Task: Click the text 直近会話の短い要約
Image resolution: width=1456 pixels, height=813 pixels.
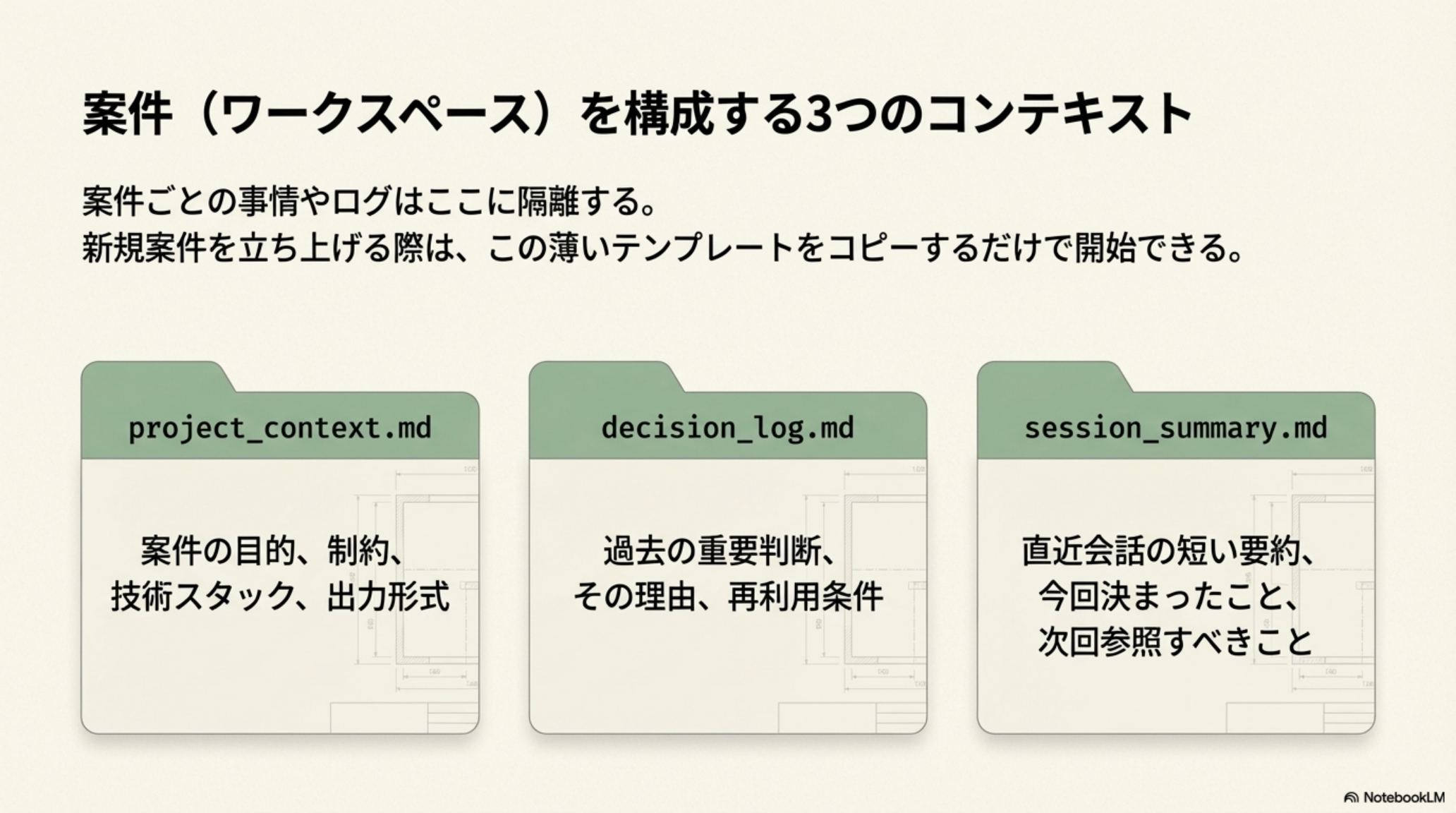Action: click(x=1167, y=550)
